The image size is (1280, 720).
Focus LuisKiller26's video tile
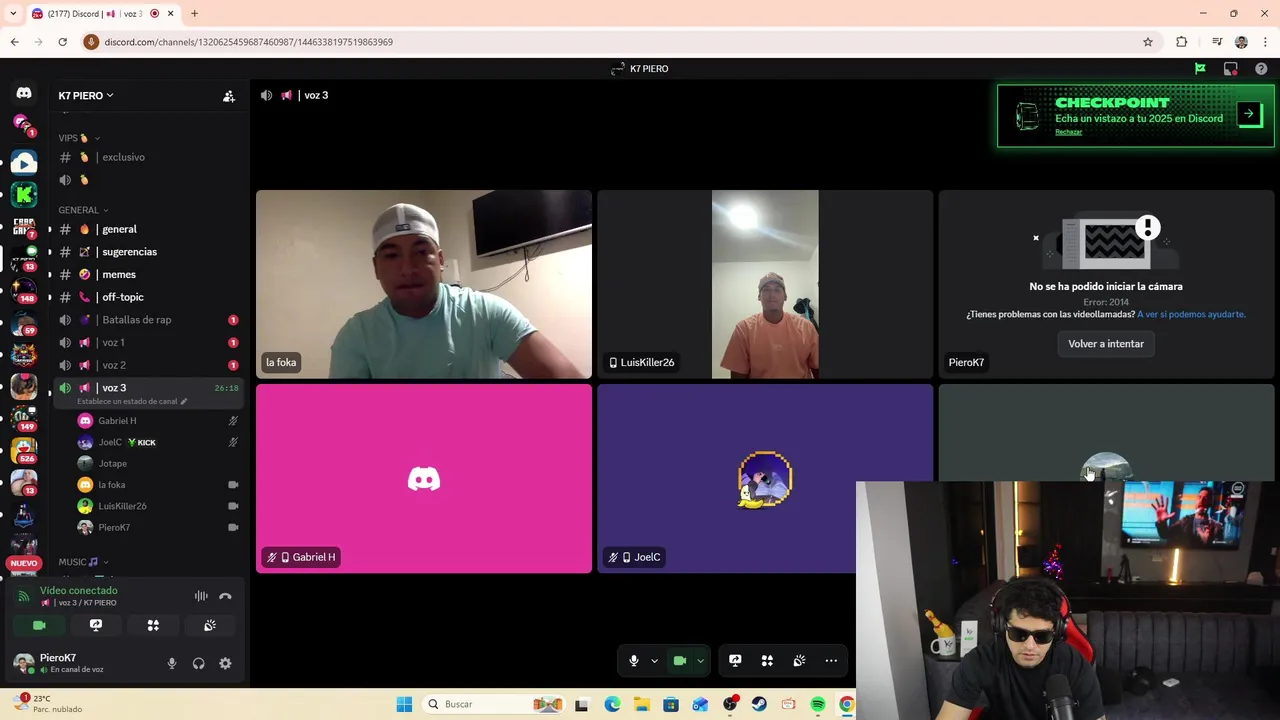coord(765,284)
